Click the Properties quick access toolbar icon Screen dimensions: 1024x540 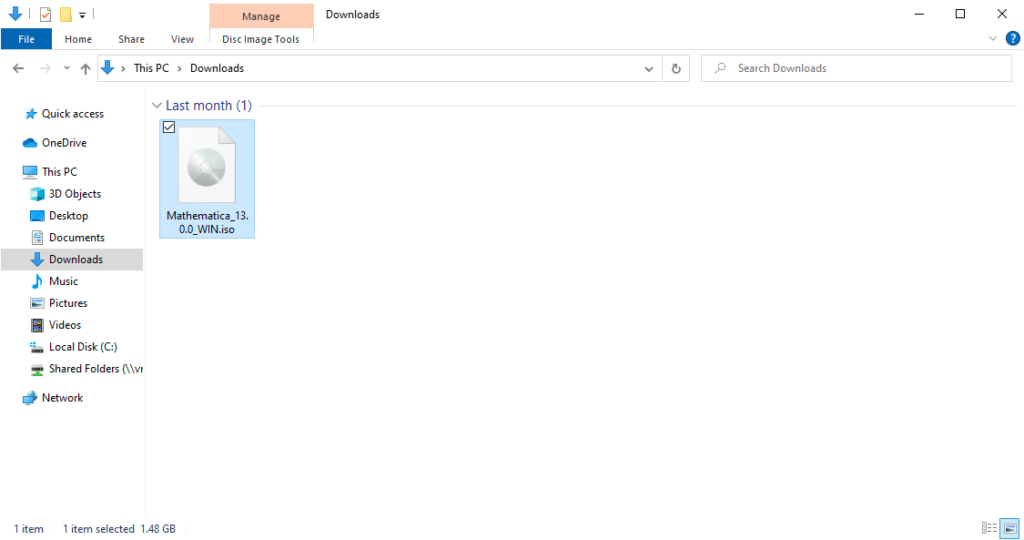(45, 14)
